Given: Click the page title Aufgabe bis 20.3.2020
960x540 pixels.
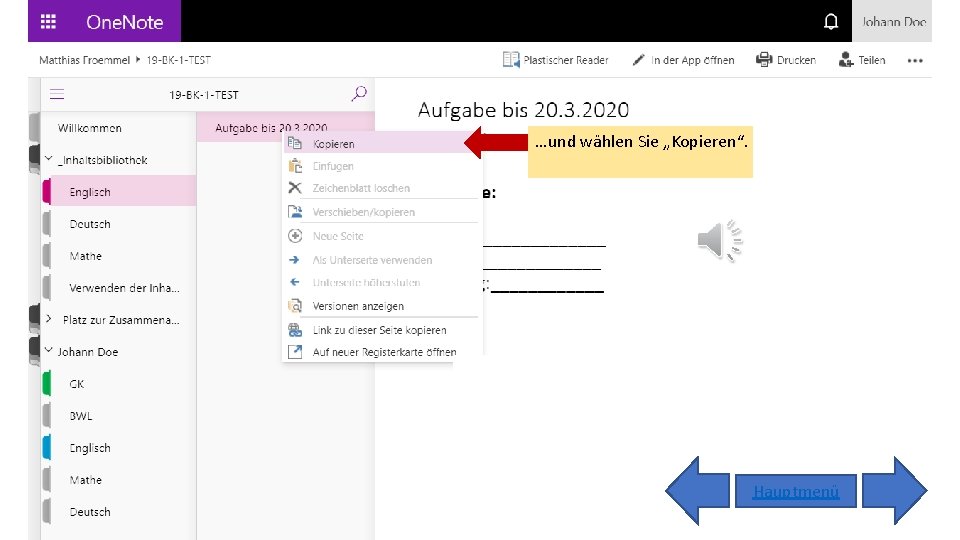Looking at the screenshot, I should 523,110.
